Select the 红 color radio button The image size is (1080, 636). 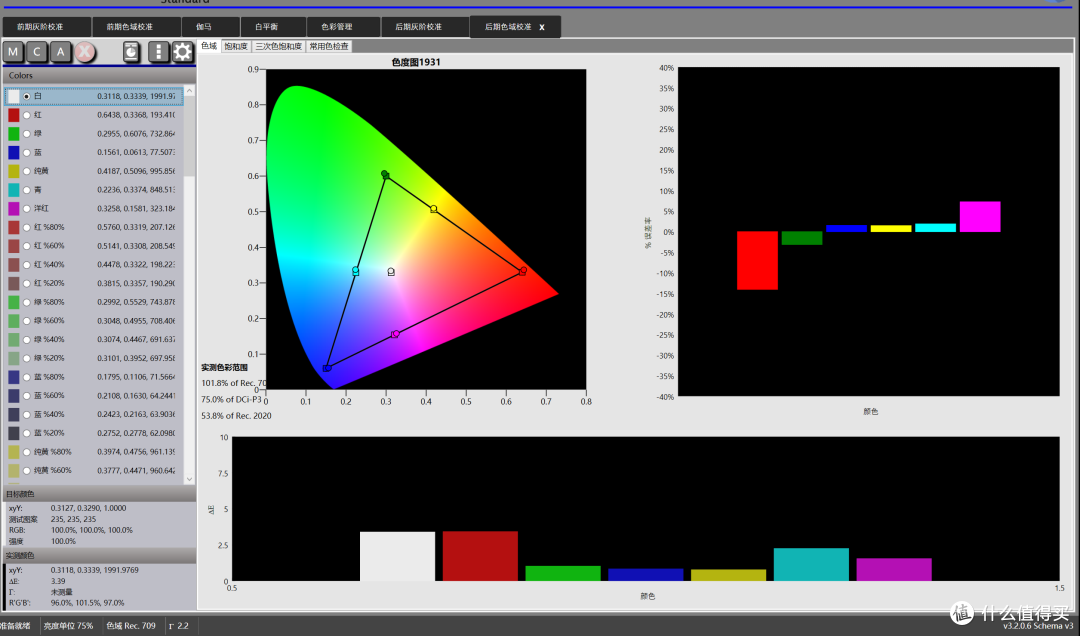(x=27, y=115)
